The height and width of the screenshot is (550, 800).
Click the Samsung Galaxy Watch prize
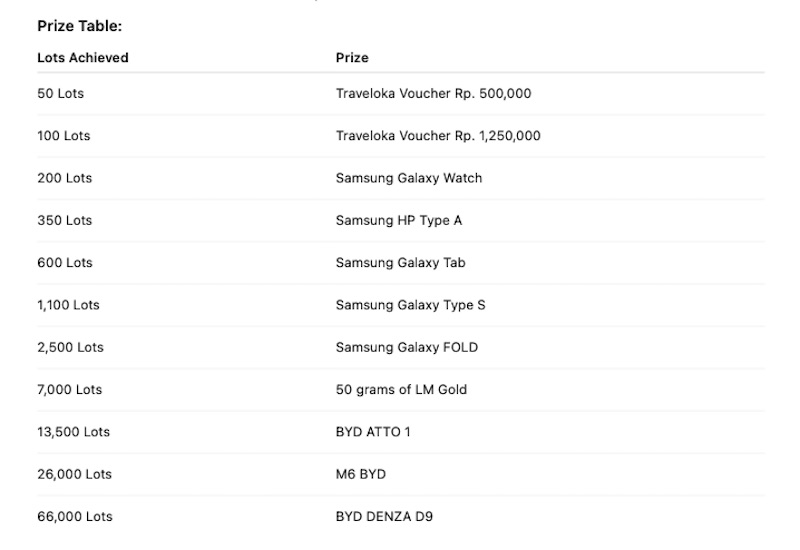point(409,178)
